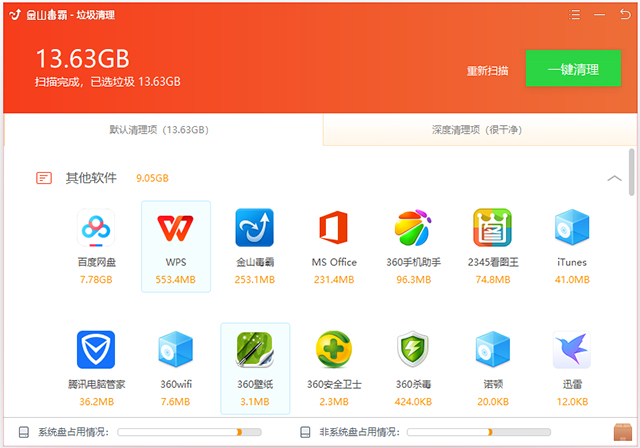Open the title bar menu icon
The image size is (640, 448).
574,15
